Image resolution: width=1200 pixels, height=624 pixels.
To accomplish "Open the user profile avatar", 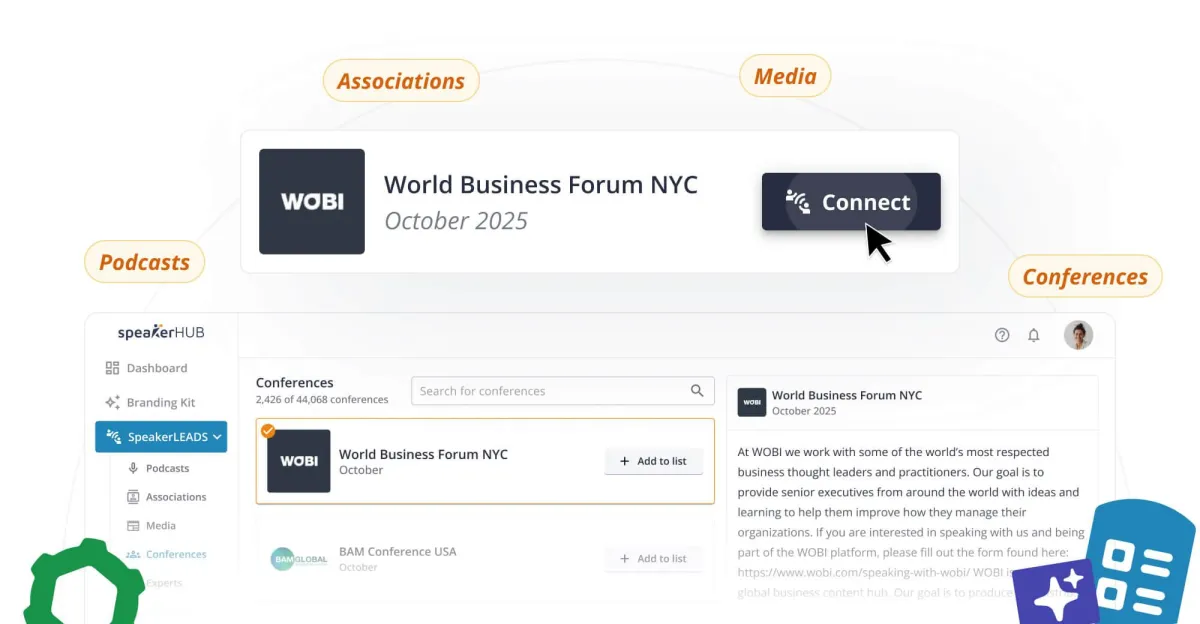I will [1078, 335].
